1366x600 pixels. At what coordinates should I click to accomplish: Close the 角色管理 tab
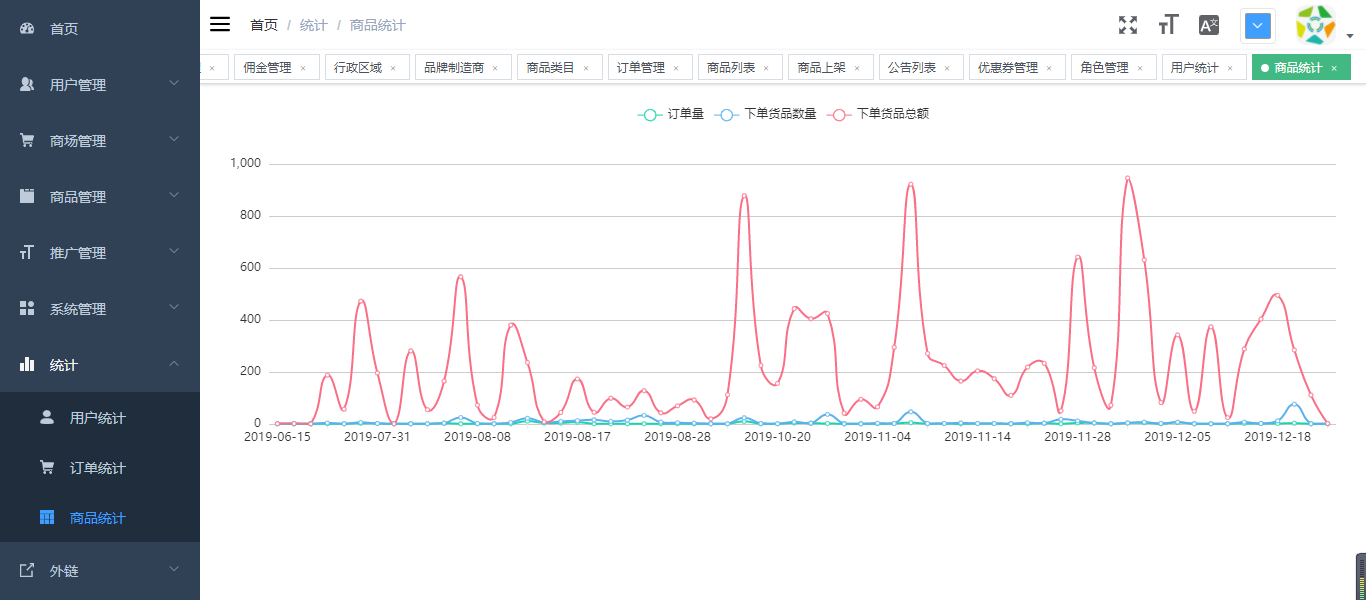[1140, 68]
